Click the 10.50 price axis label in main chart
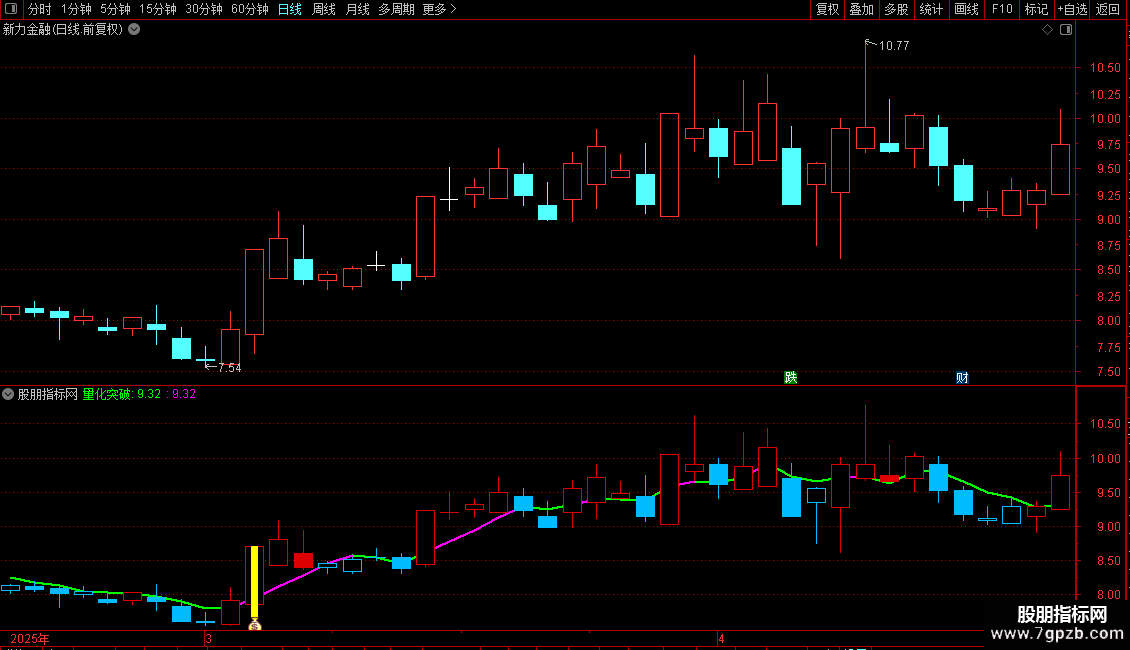Image resolution: width=1130 pixels, height=650 pixels. 1105,68
